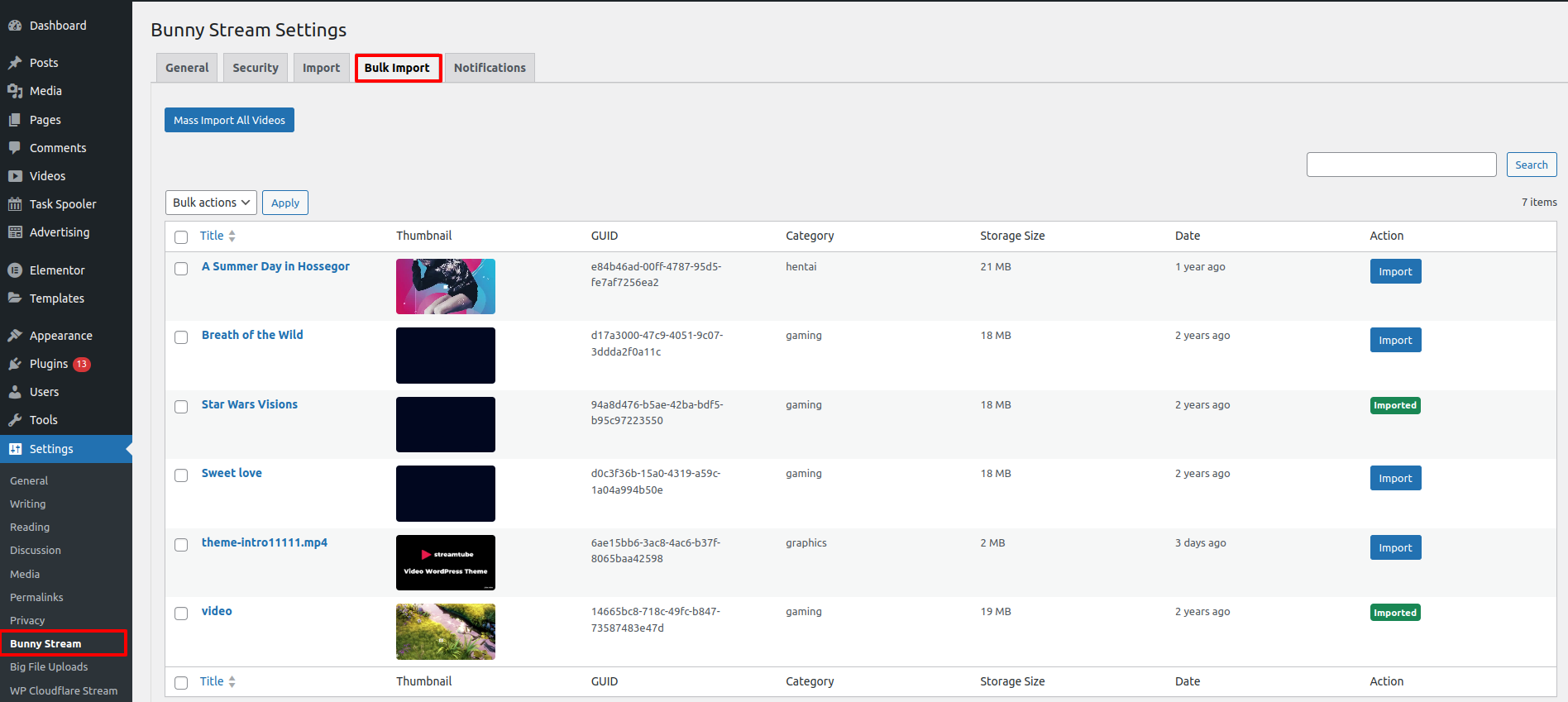Screen dimensions: 1568x702
Task: Click the Posts pushpin icon
Action: pos(15,63)
